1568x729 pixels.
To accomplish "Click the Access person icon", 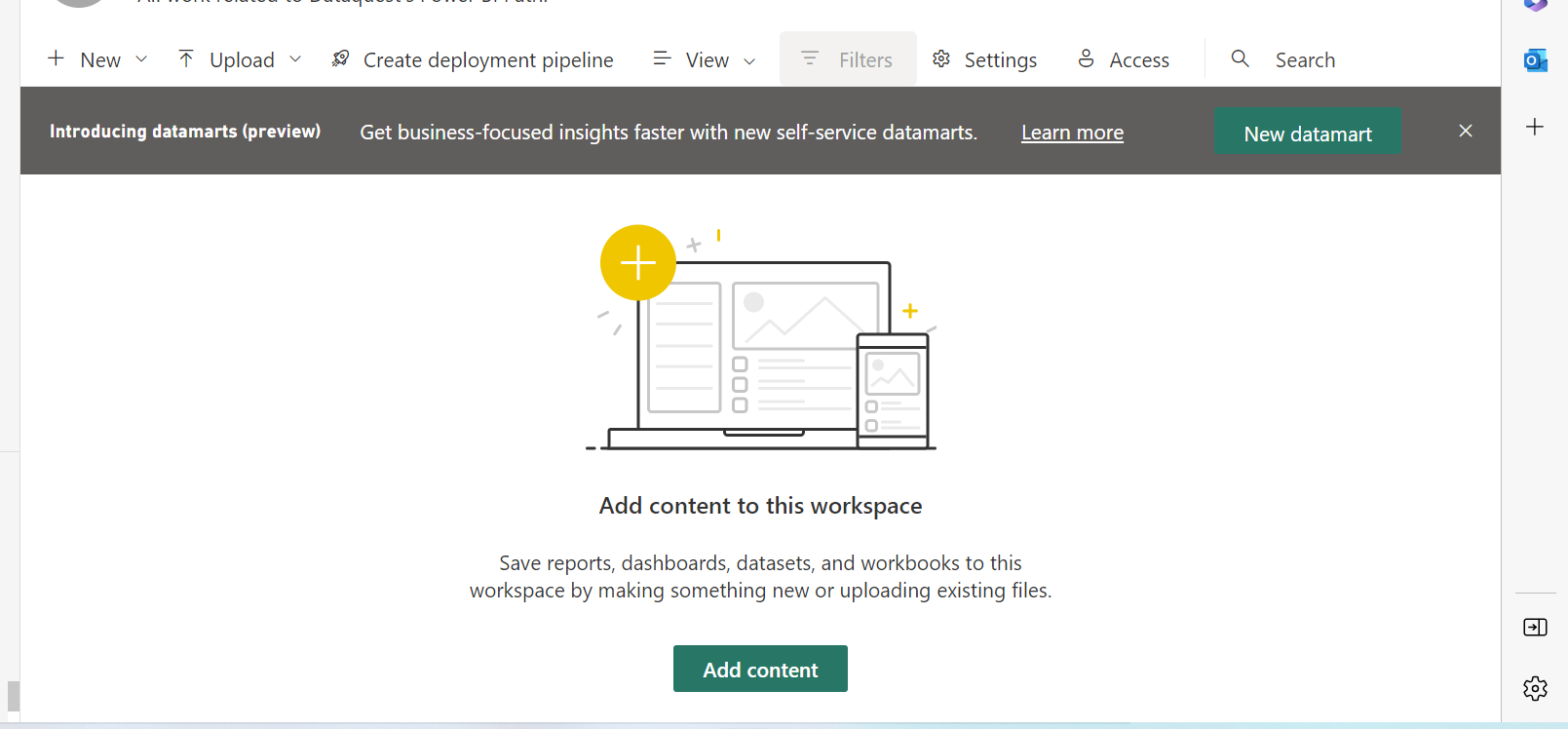I will (1087, 58).
